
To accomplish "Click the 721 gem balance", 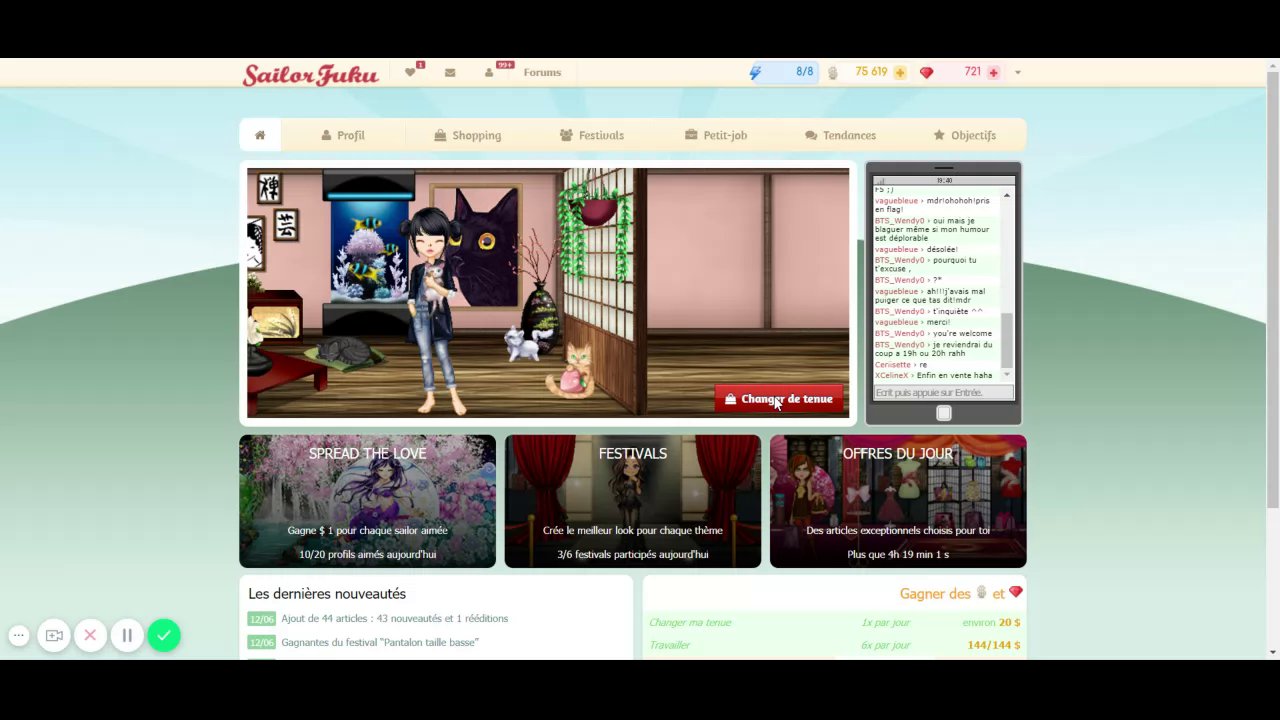I will point(972,72).
